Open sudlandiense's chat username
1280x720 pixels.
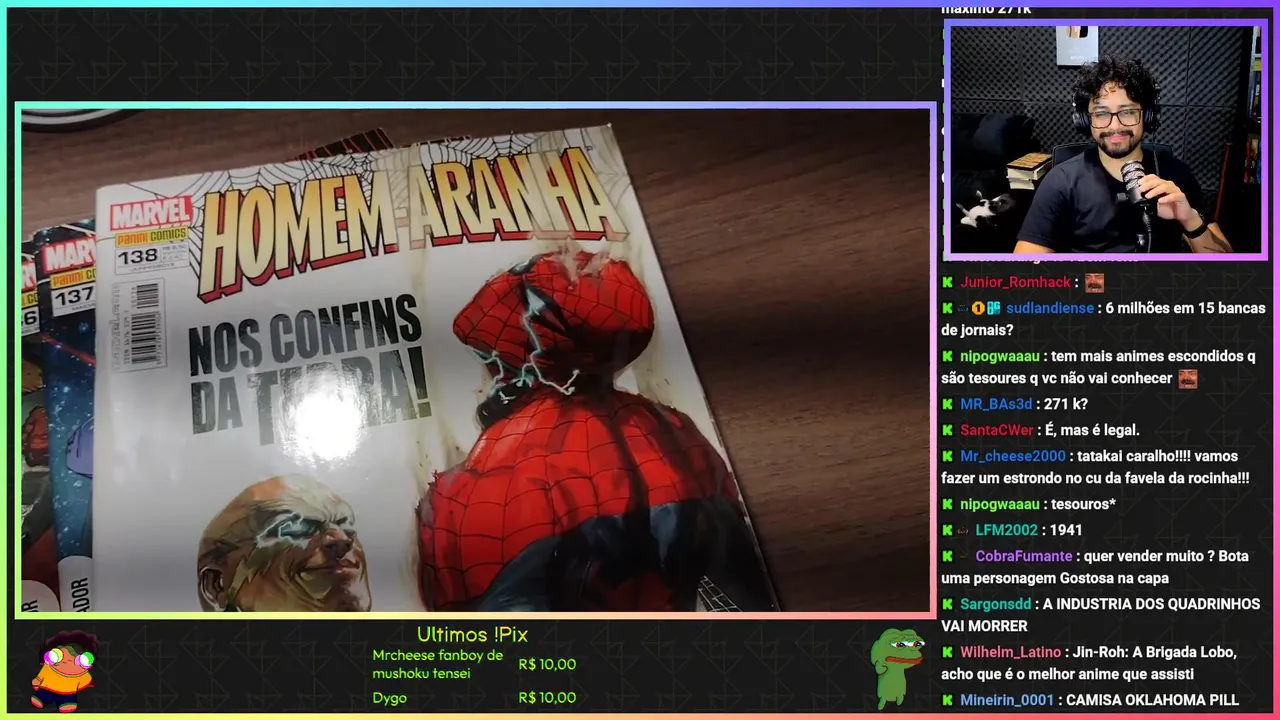pyautogui.click(x=1050, y=308)
